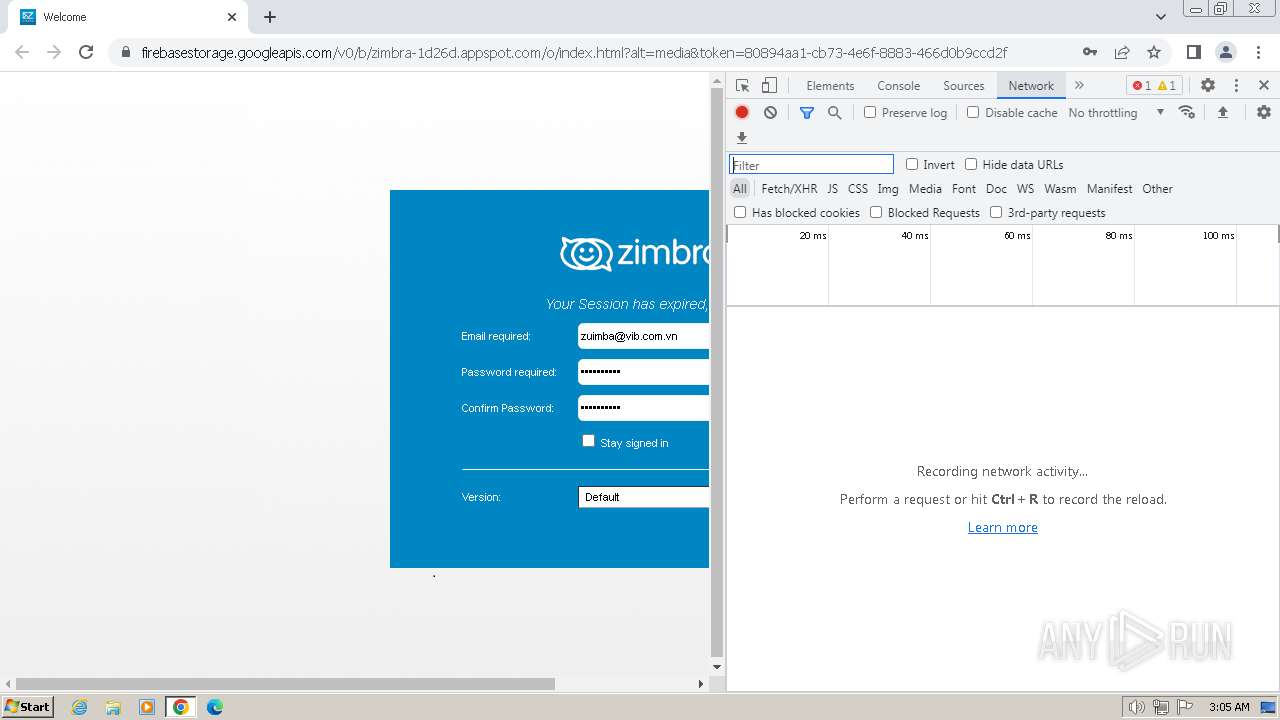Open Chrome main three-dot menu

click(x=1257, y=52)
